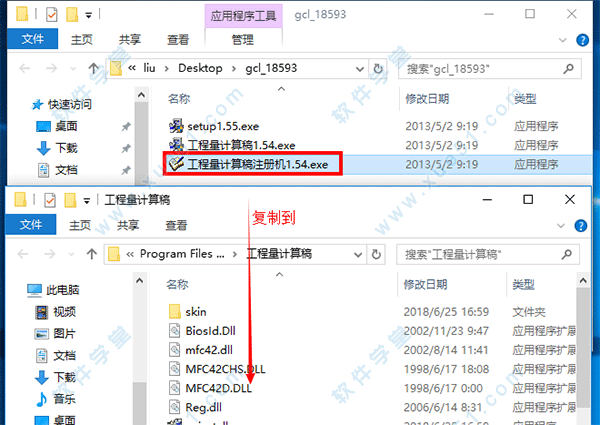Click up-arrow navigation in lower window

point(91,254)
